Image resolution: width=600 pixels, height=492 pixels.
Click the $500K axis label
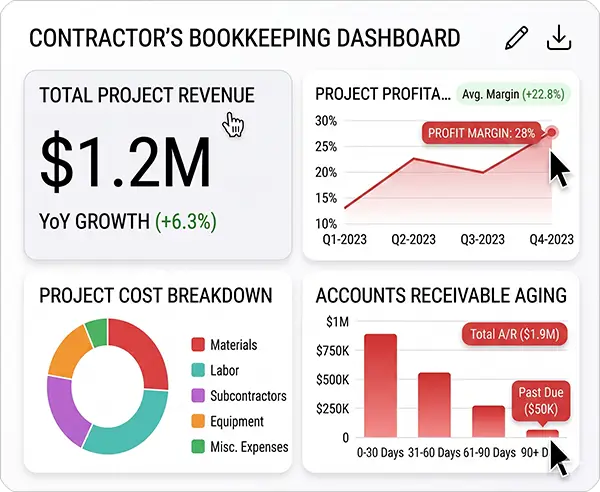tap(333, 380)
